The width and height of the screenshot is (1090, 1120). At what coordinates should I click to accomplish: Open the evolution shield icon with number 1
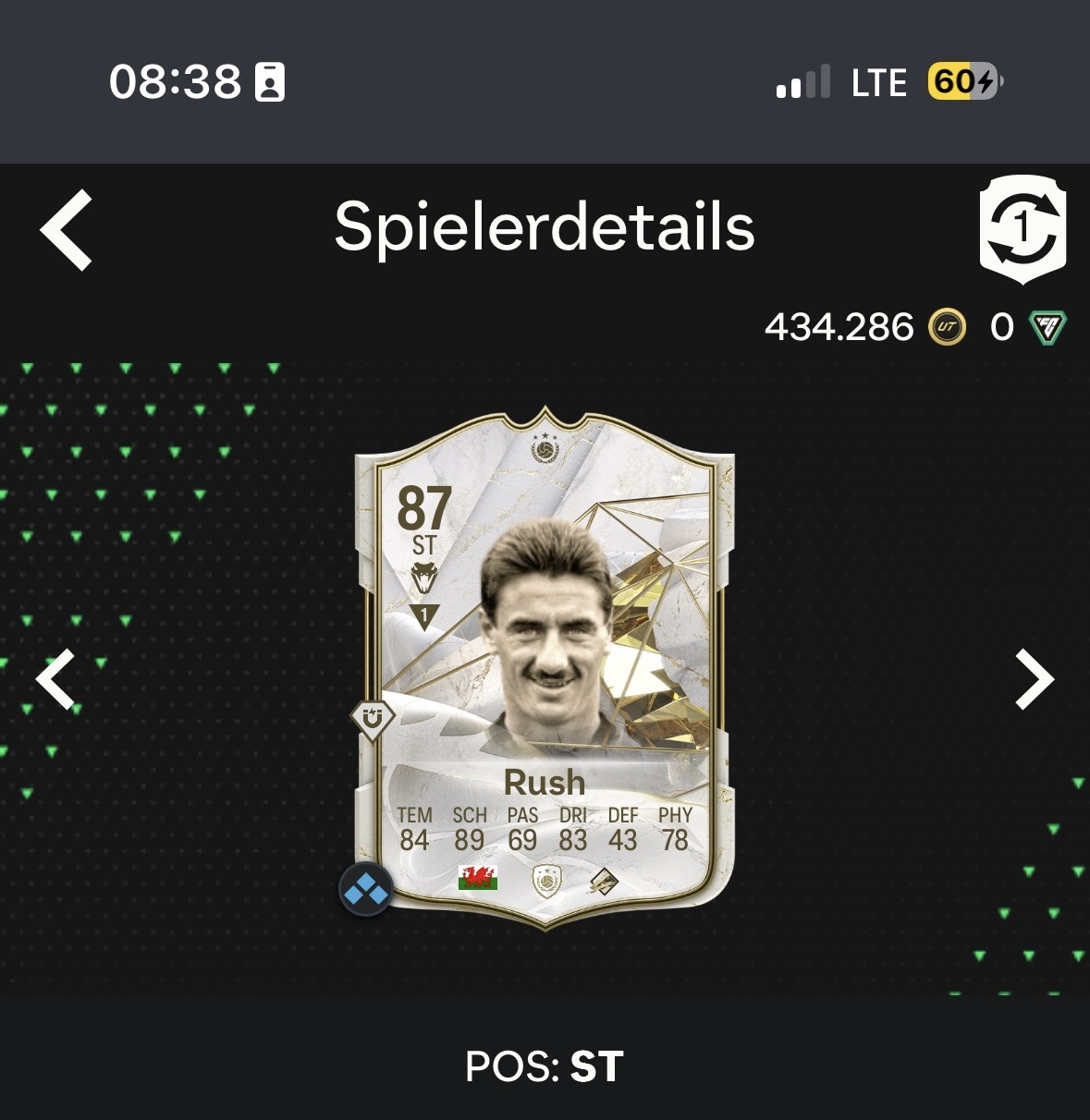pyautogui.click(x=1023, y=229)
